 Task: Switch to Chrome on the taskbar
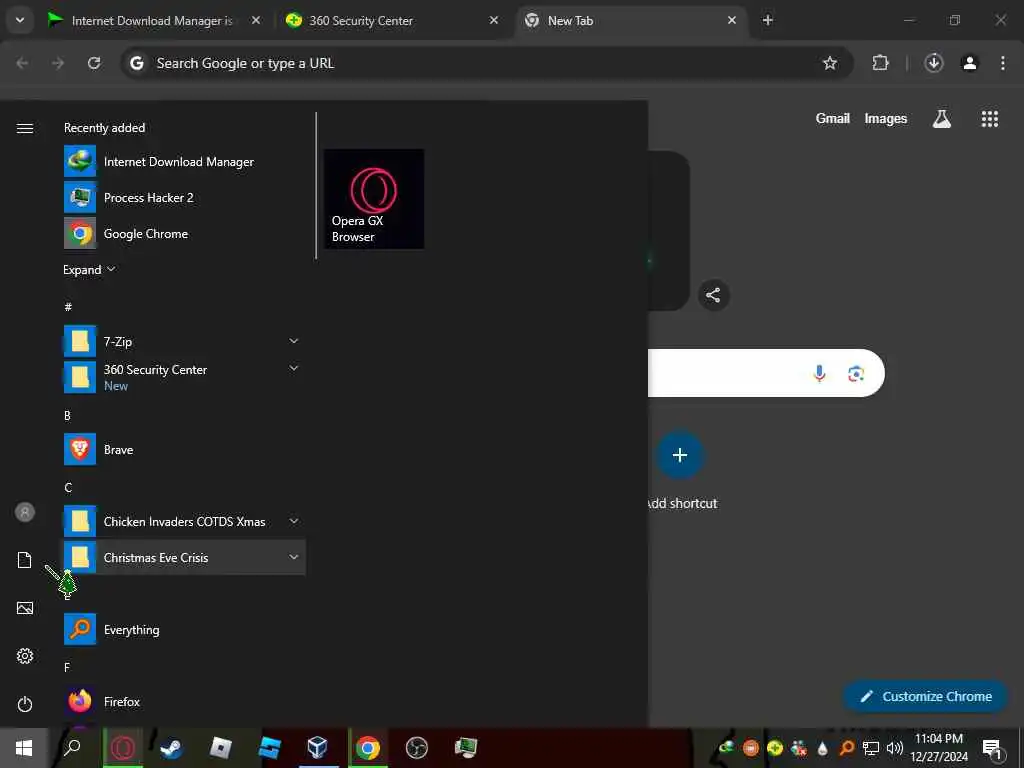click(368, 748)
